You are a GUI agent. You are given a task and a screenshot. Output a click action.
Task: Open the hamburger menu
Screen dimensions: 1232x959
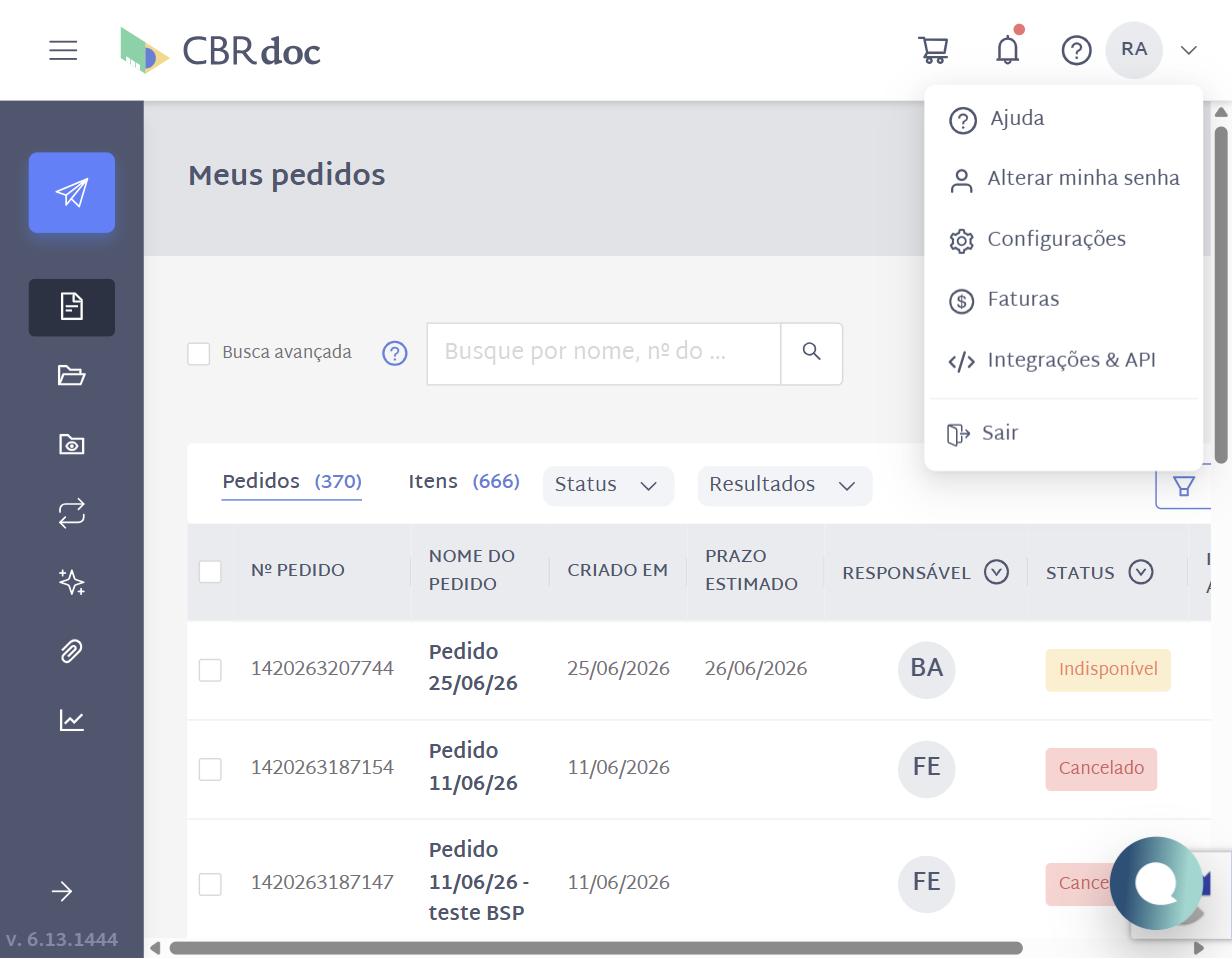(x=63, y=50)
